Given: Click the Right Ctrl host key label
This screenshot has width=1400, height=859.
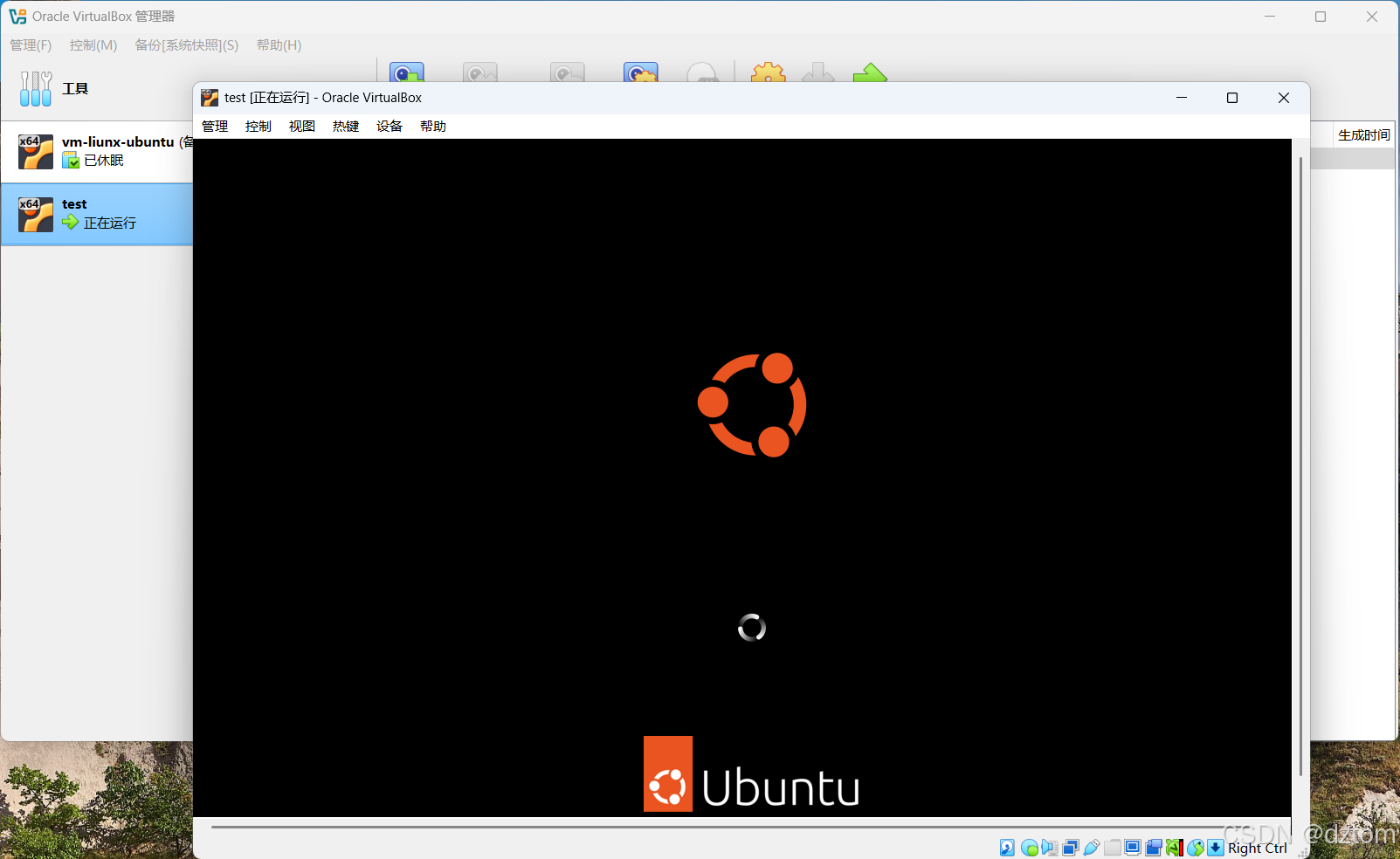Looking at the screenshot, I should coord(1258,848).
